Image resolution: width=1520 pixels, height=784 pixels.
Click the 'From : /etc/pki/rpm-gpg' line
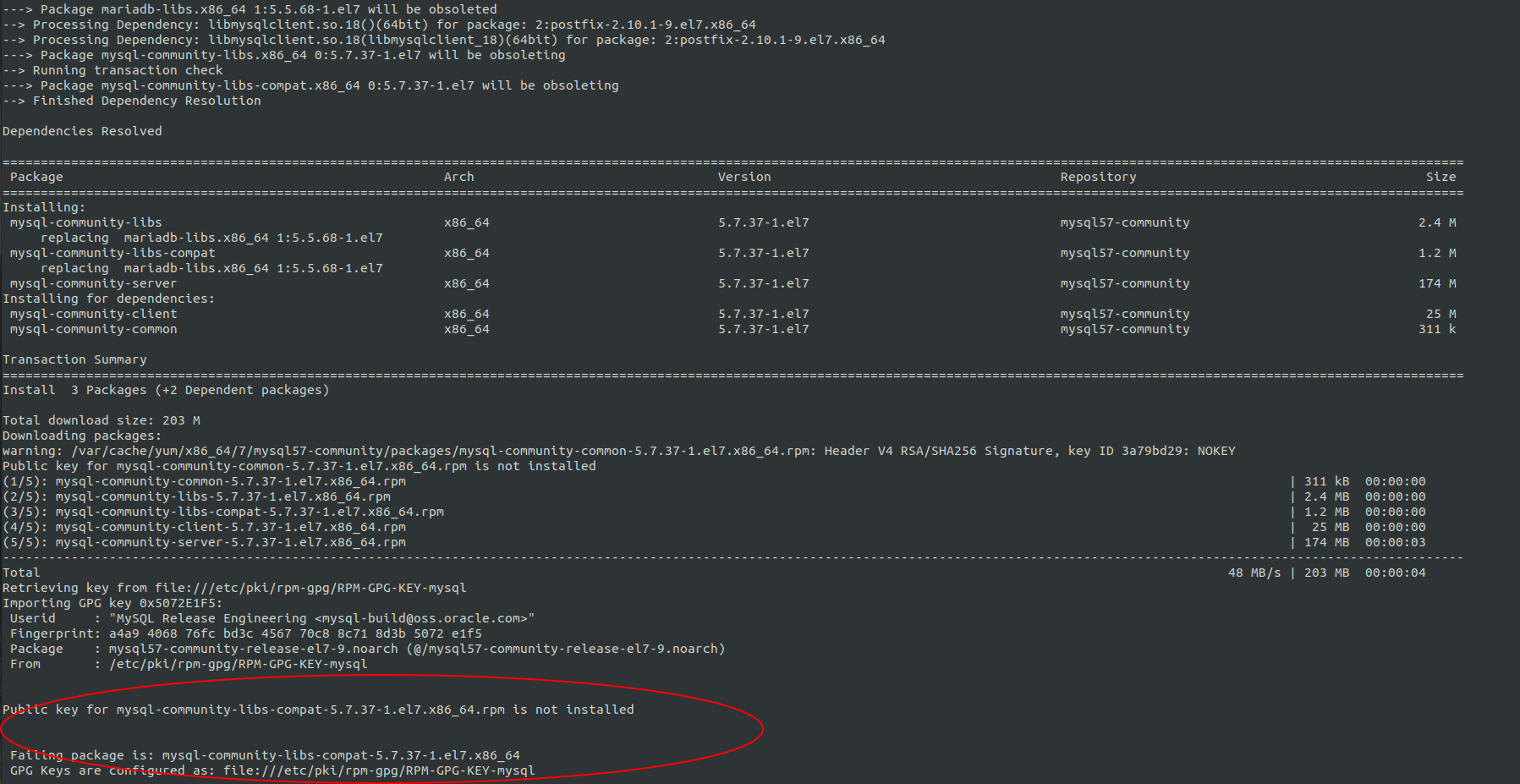click(189, 664)
